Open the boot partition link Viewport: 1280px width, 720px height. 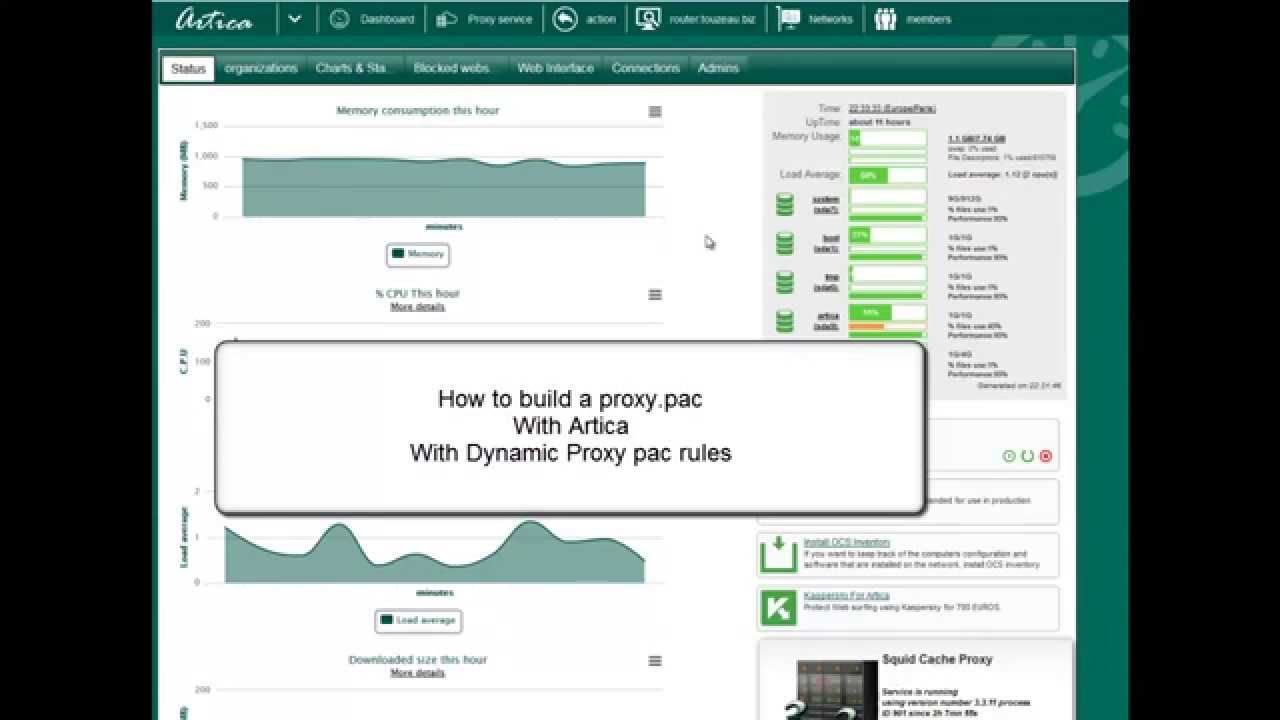tap(826, 243)
